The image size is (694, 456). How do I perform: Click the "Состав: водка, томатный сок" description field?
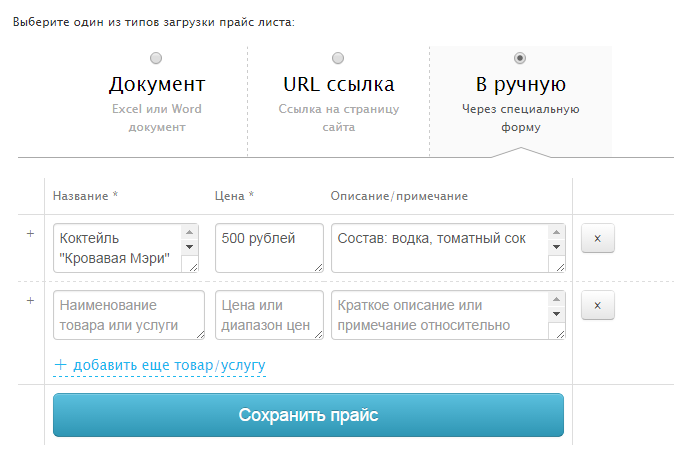pos(438,247)
